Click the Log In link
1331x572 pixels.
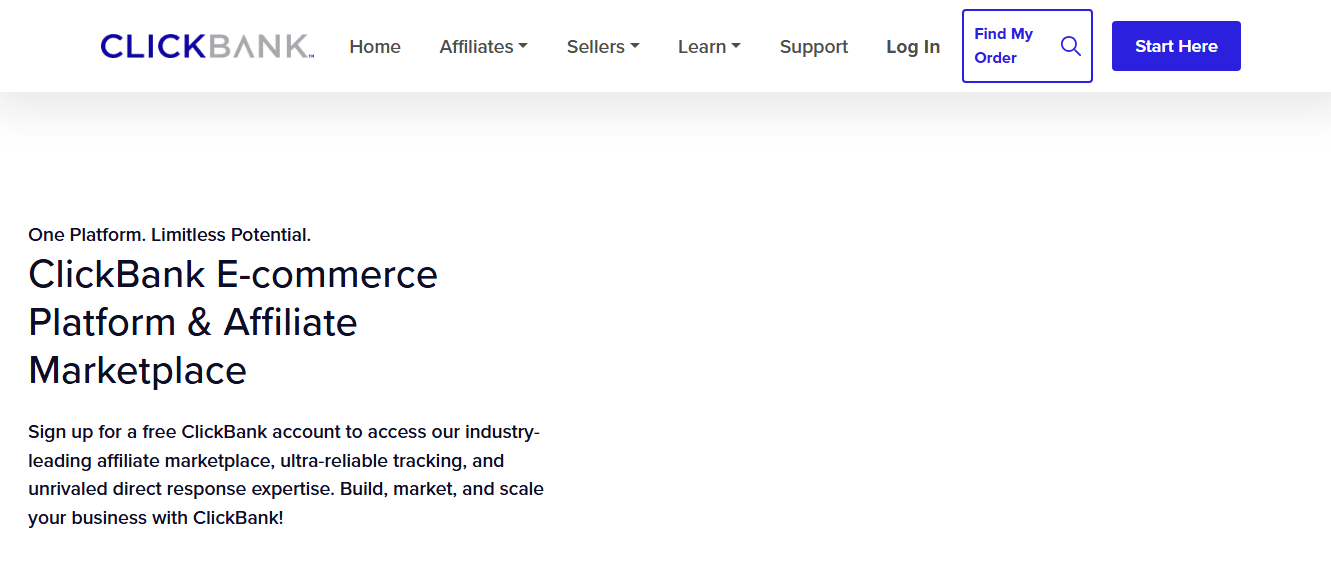click(913, 46)
